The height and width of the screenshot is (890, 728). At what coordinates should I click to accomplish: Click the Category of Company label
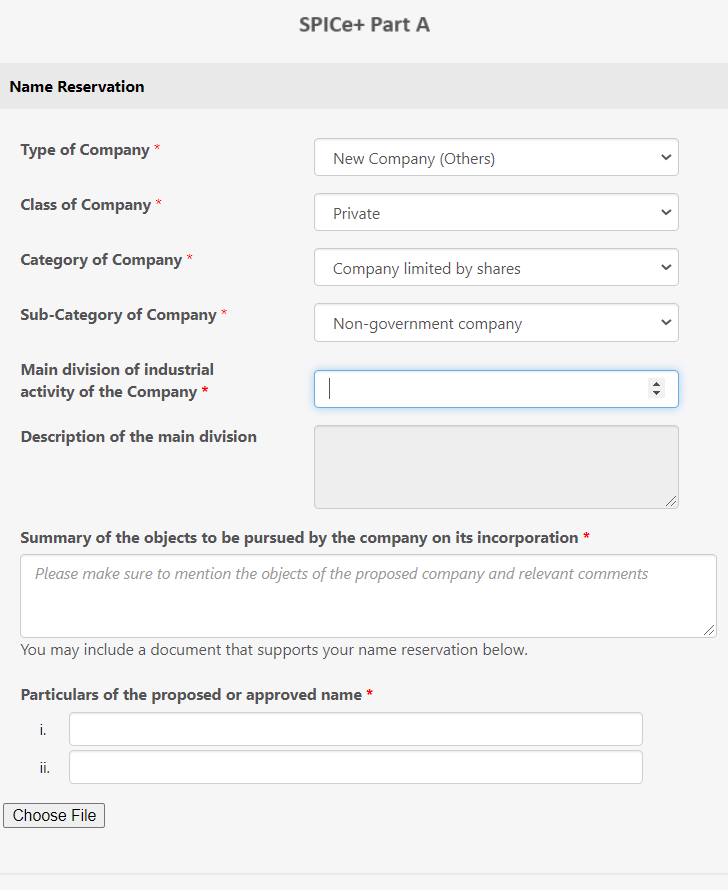point(101,260)
